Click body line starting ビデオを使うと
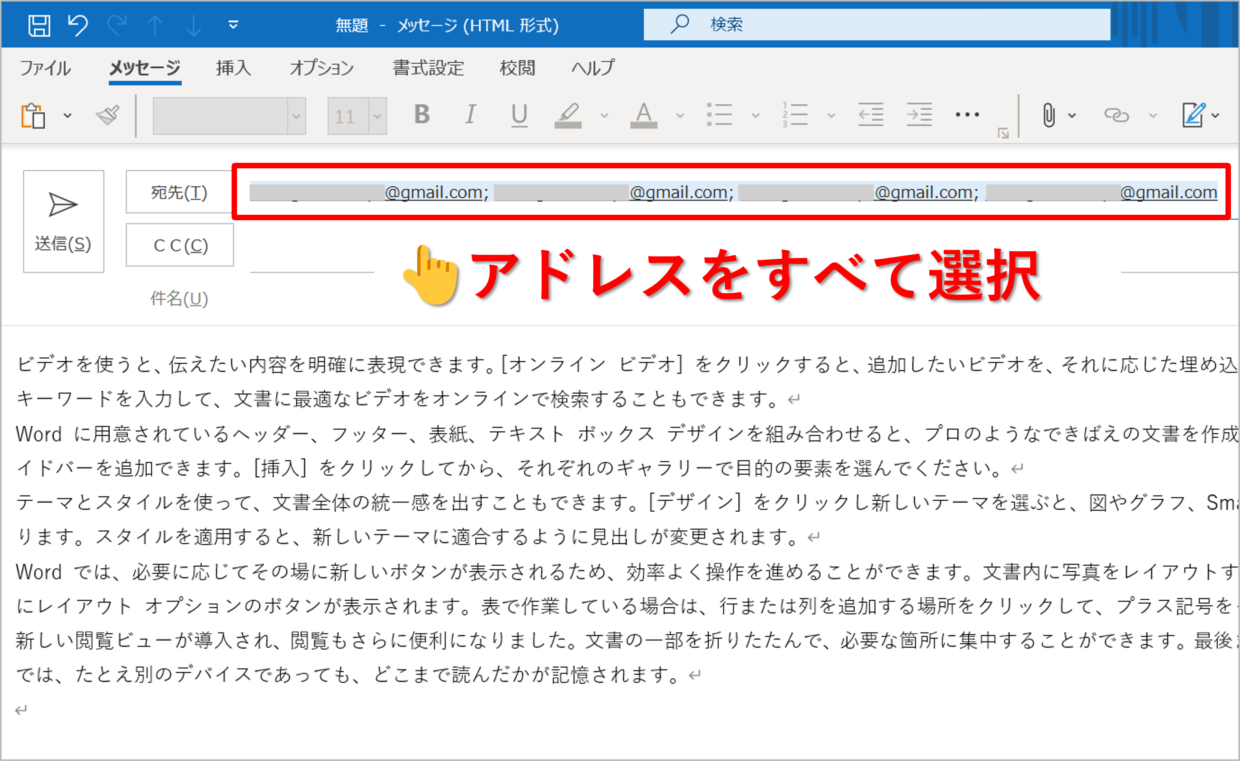This screenshot has width=1240, height=761. tap(628, 365)
